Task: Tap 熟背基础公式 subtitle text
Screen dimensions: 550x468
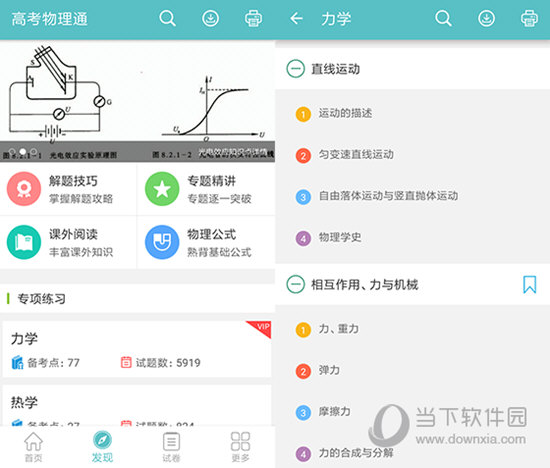Action: [219, 252]
